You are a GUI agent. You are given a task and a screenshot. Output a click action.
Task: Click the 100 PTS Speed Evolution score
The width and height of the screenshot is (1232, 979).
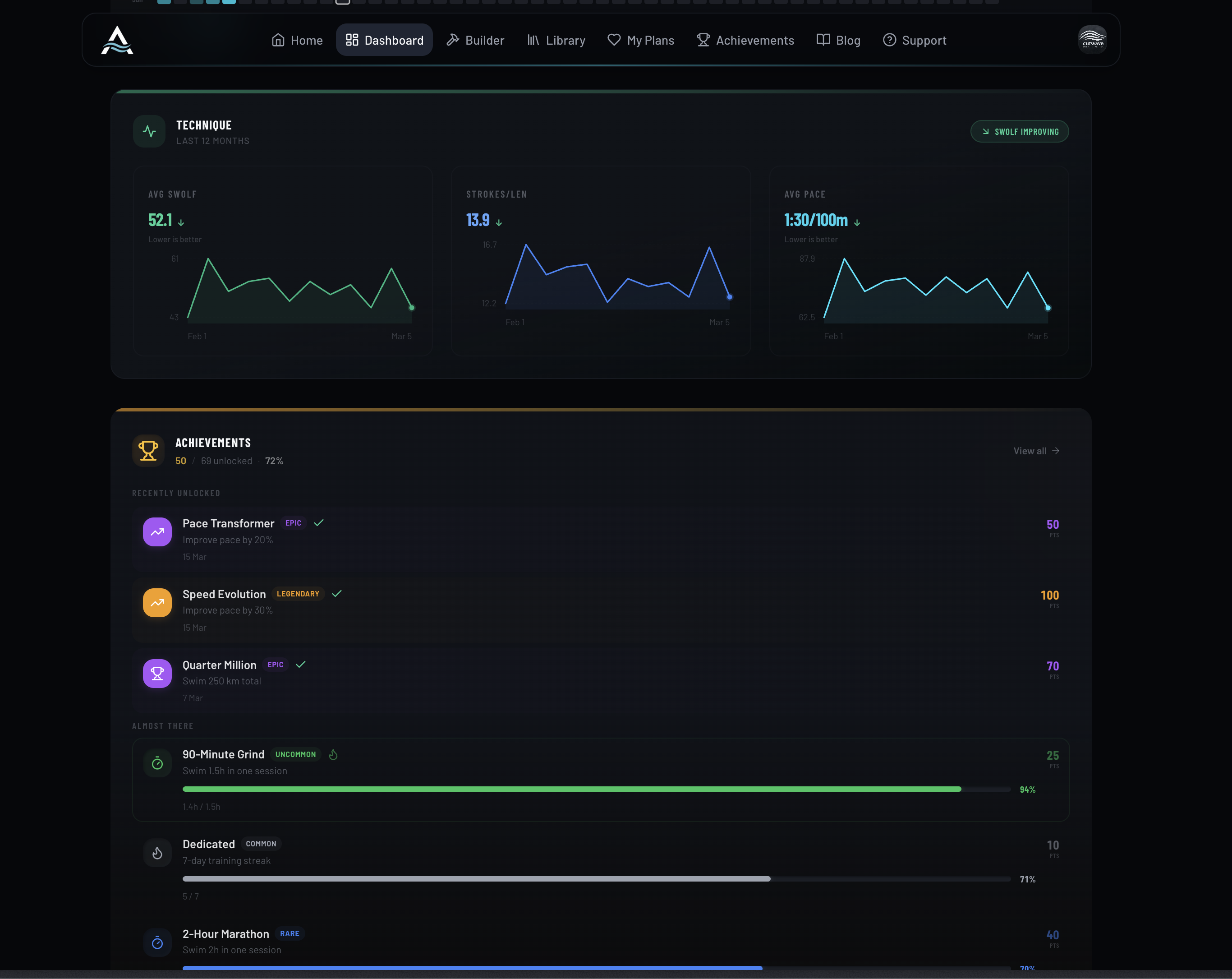coord(1050,599)
